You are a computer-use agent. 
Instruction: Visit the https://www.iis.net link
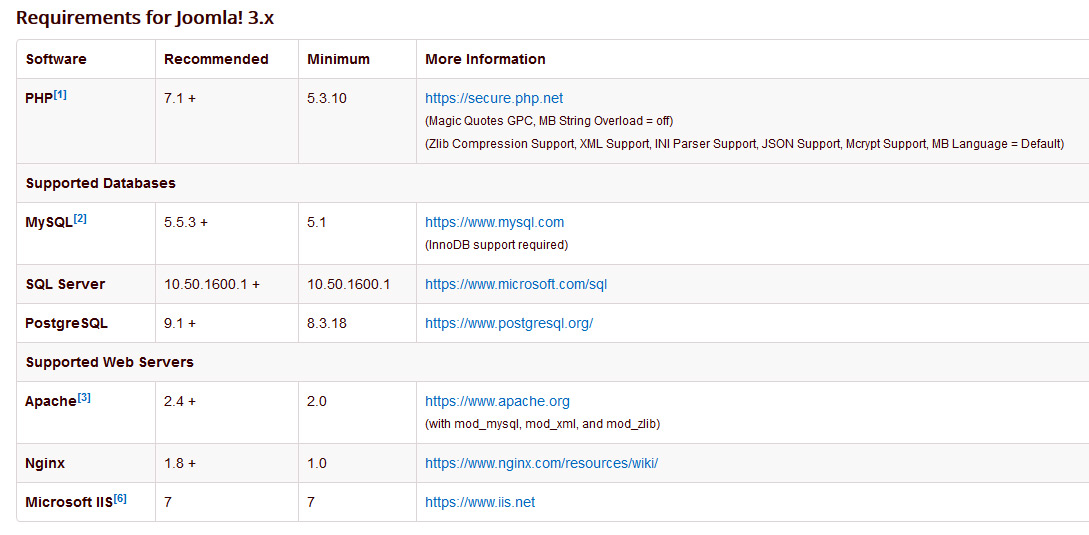coord(480,502)
